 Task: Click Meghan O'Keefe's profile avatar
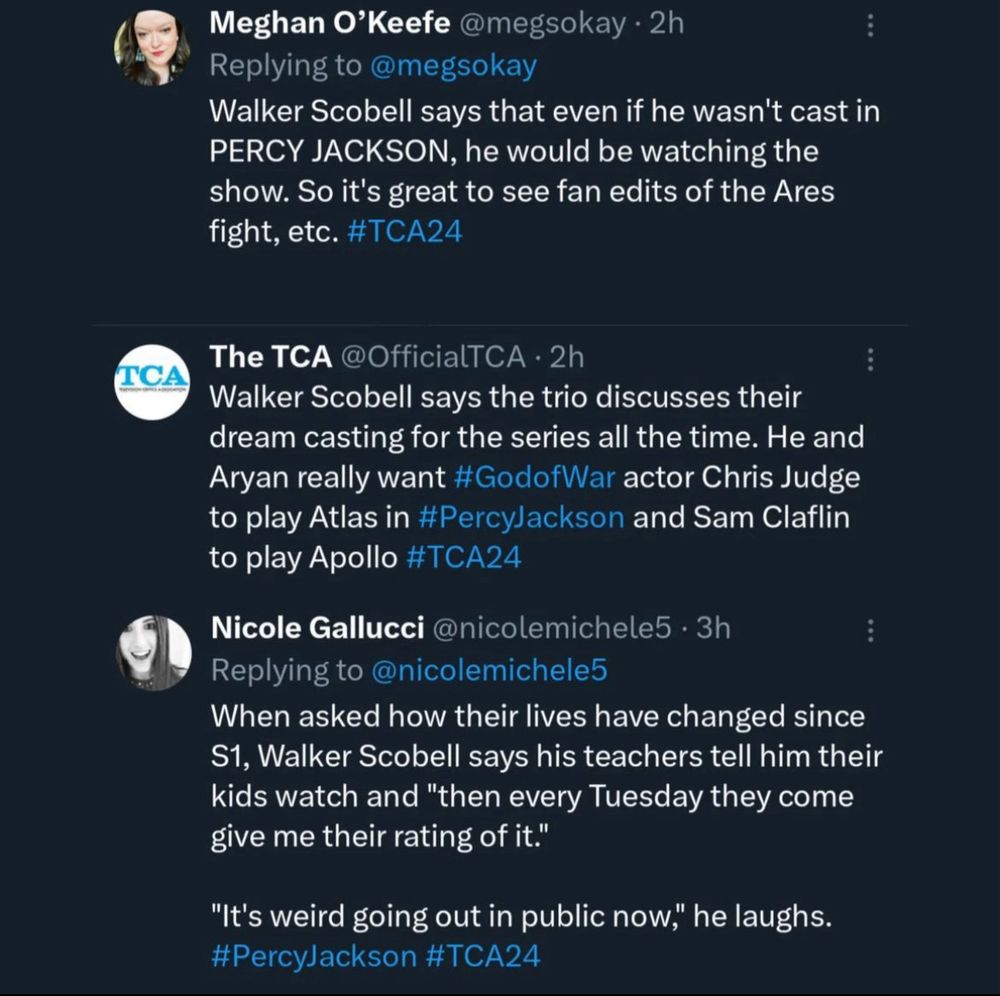click(153, 51)
